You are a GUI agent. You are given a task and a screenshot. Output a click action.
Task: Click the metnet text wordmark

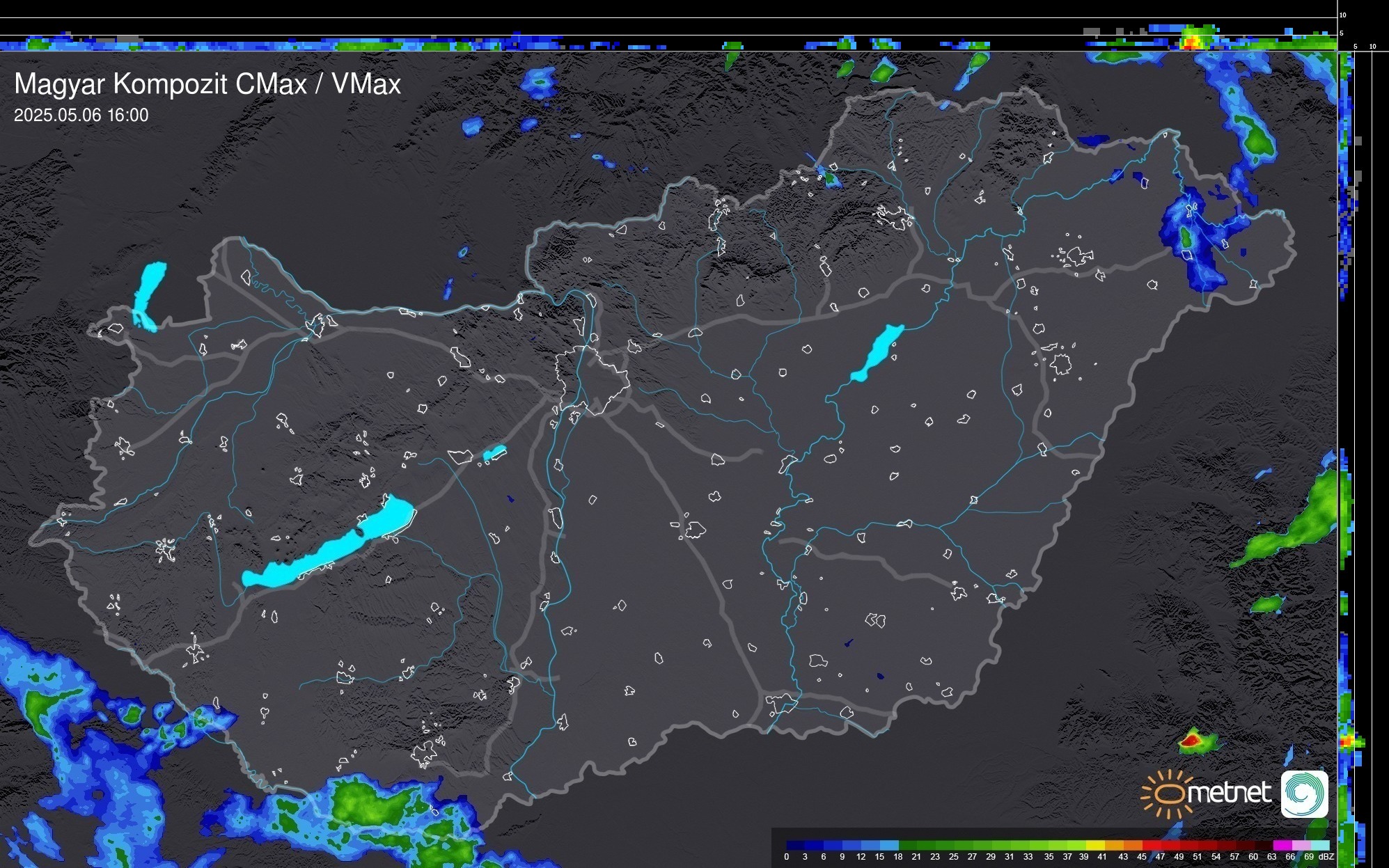pos(1230,794)
